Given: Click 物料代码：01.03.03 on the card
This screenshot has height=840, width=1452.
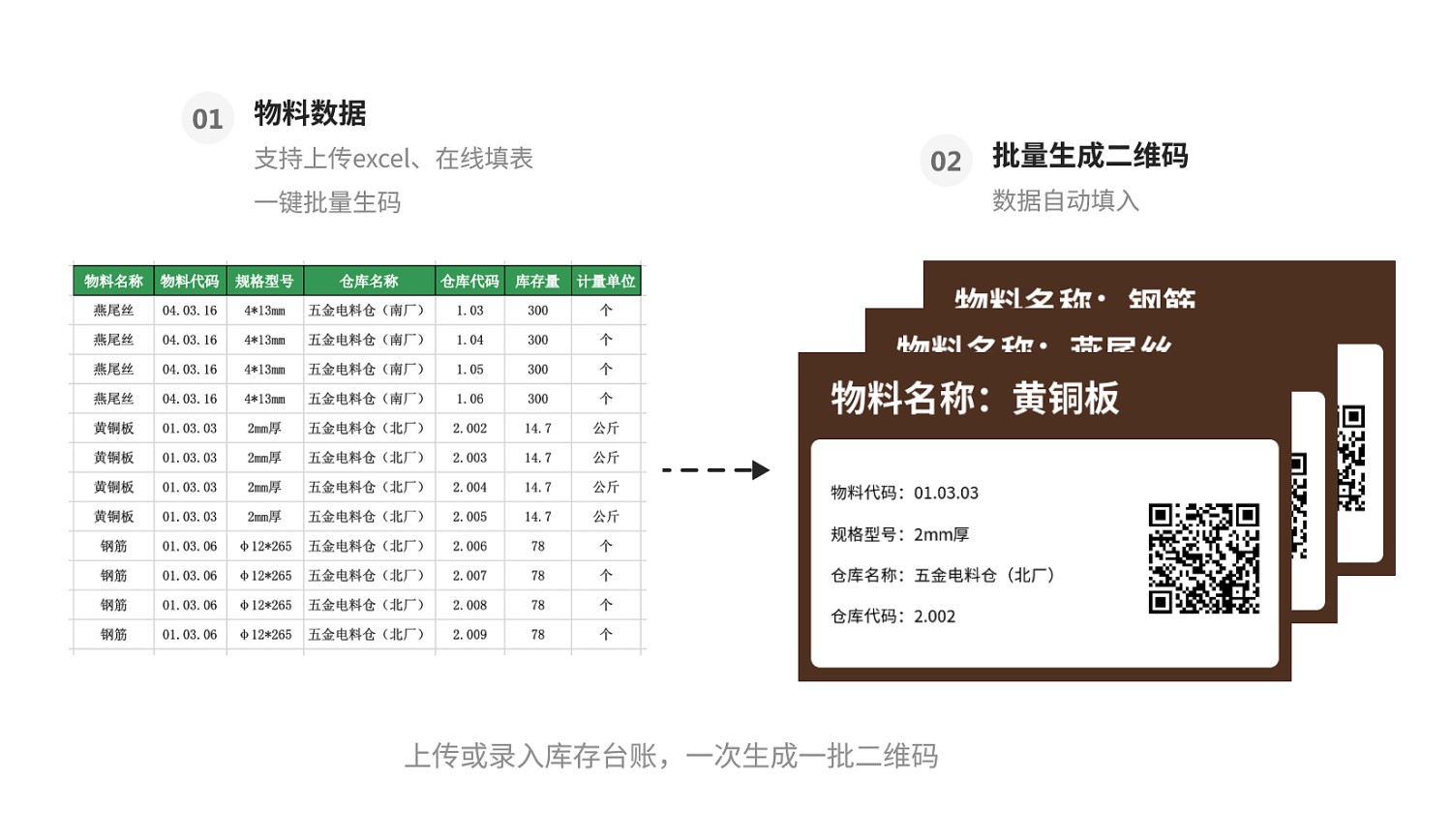Looking at the screenshot, I should click(904, 493).
